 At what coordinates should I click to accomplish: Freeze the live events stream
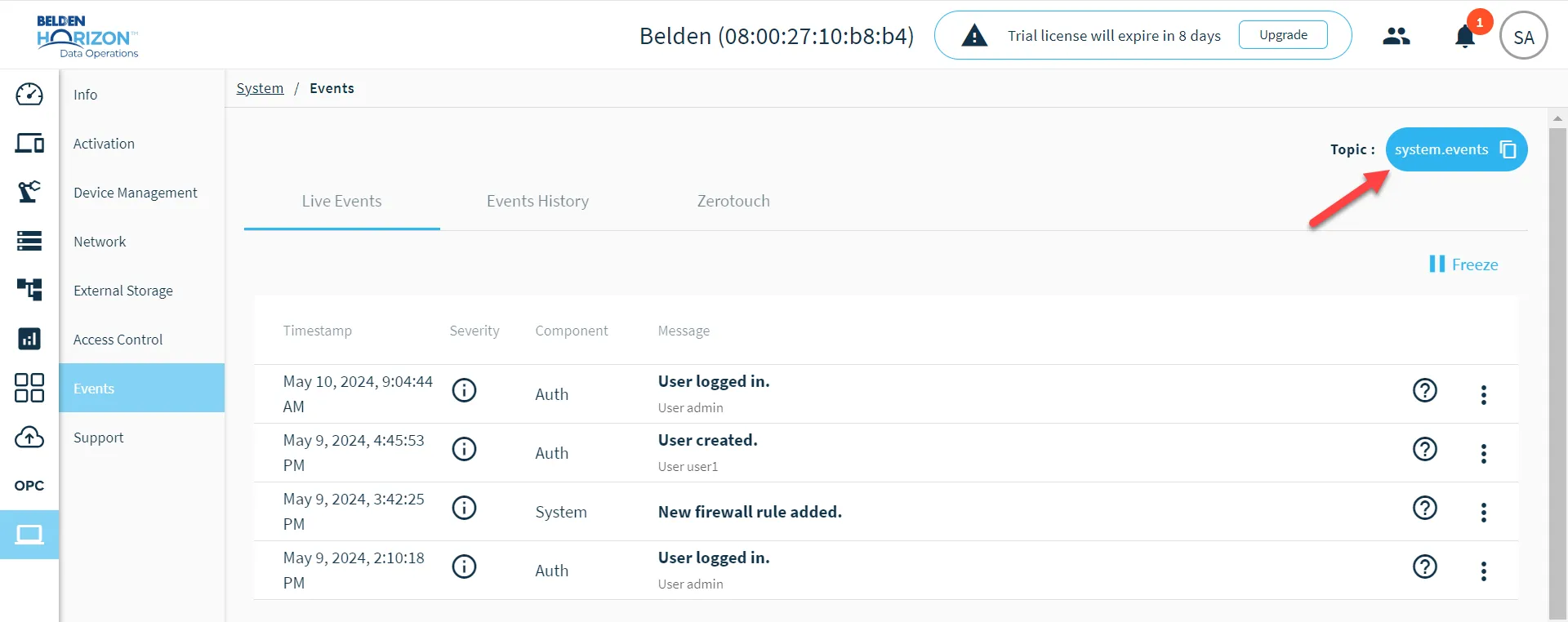(1463, 264)
